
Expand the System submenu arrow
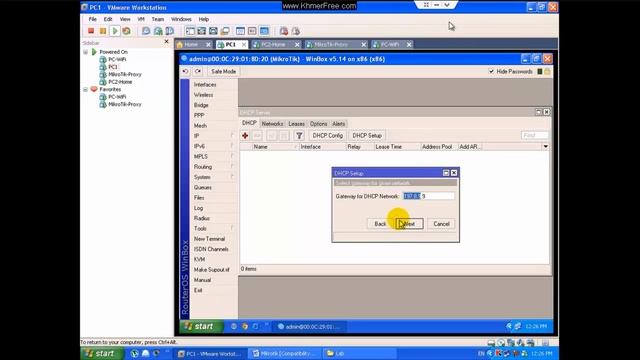232,177
